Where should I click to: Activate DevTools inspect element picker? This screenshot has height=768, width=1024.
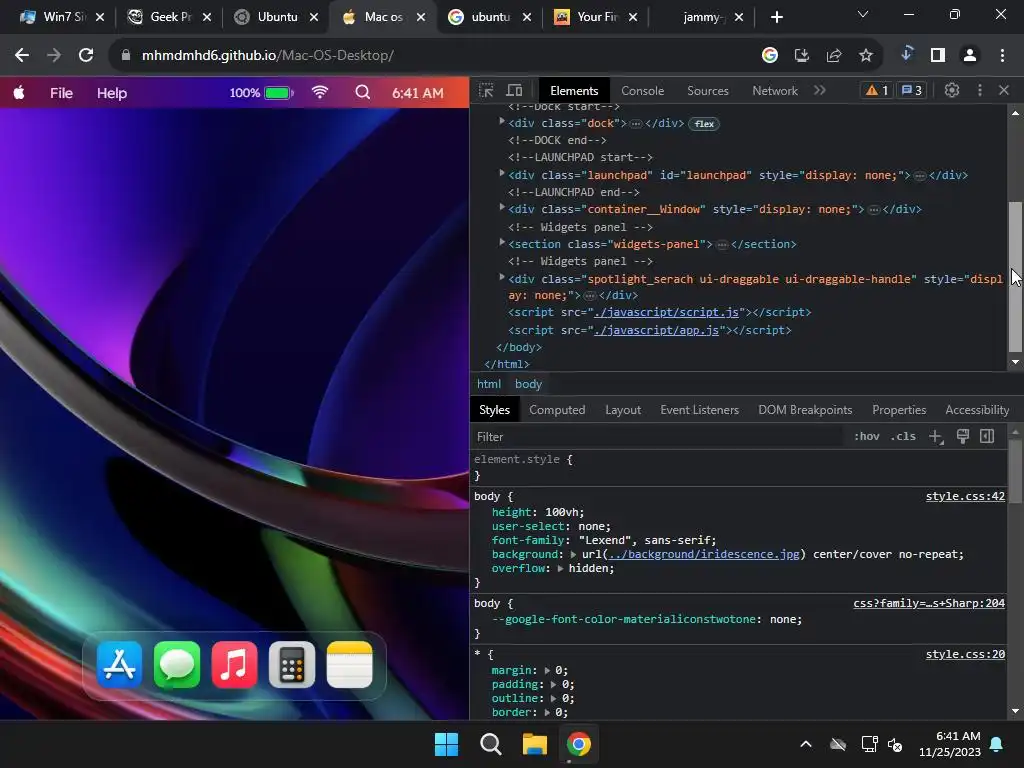(x=486, y=91)
